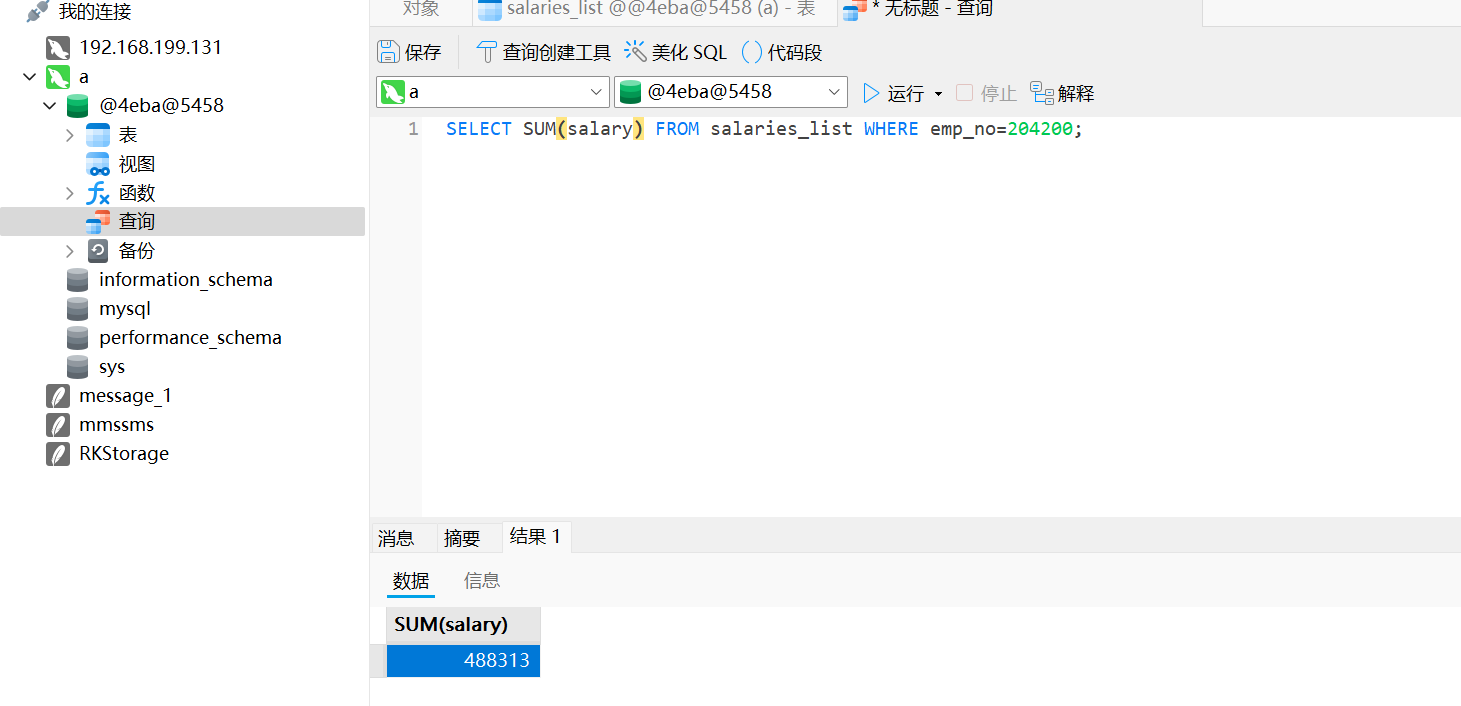The image size is (1461, 706).
Task: Select the result cell 488313
Action: click(463, 661)
